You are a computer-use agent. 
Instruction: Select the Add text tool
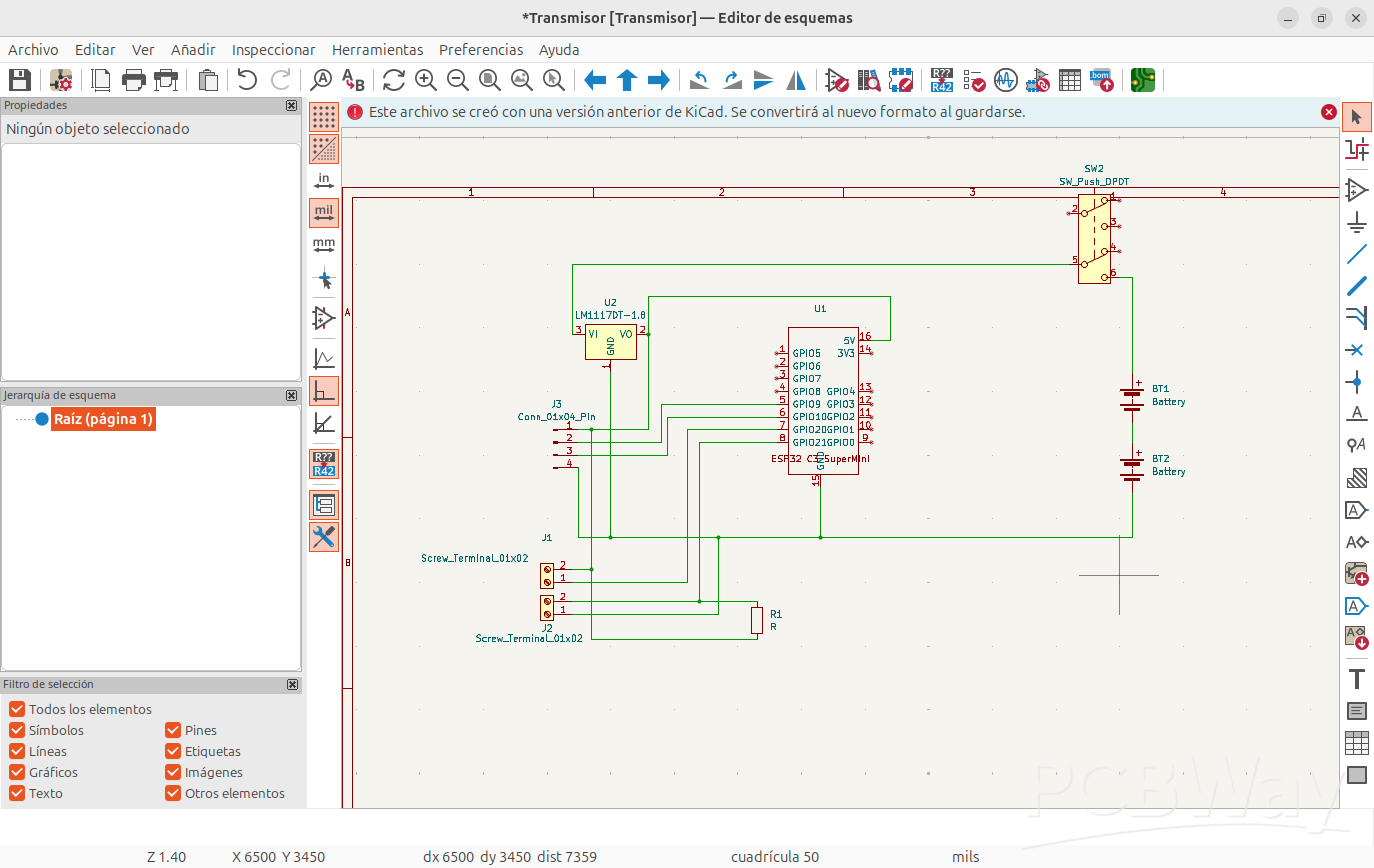coord(1357,679)
